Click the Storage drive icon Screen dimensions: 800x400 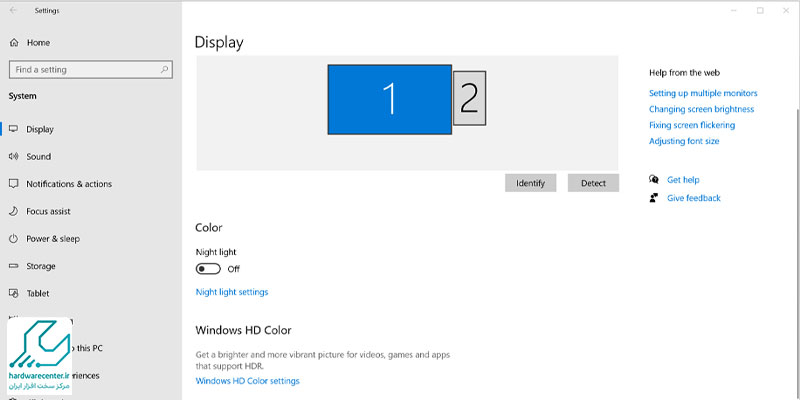pyautogui.click(x=14, y=266)
